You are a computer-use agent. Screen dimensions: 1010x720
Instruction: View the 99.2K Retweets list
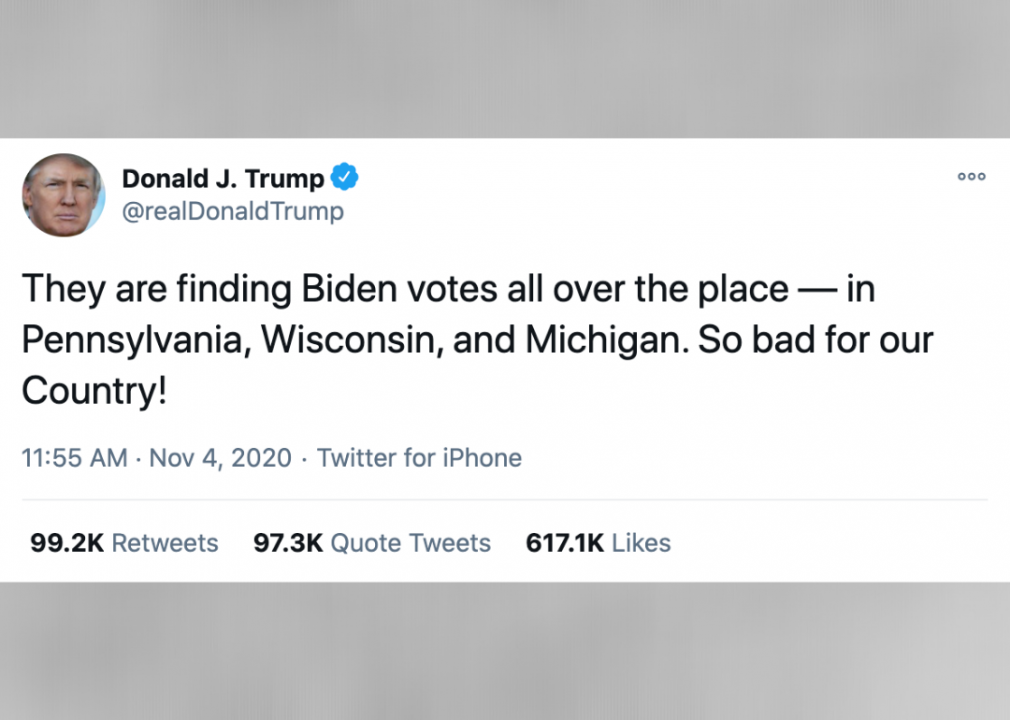point(124,543)
